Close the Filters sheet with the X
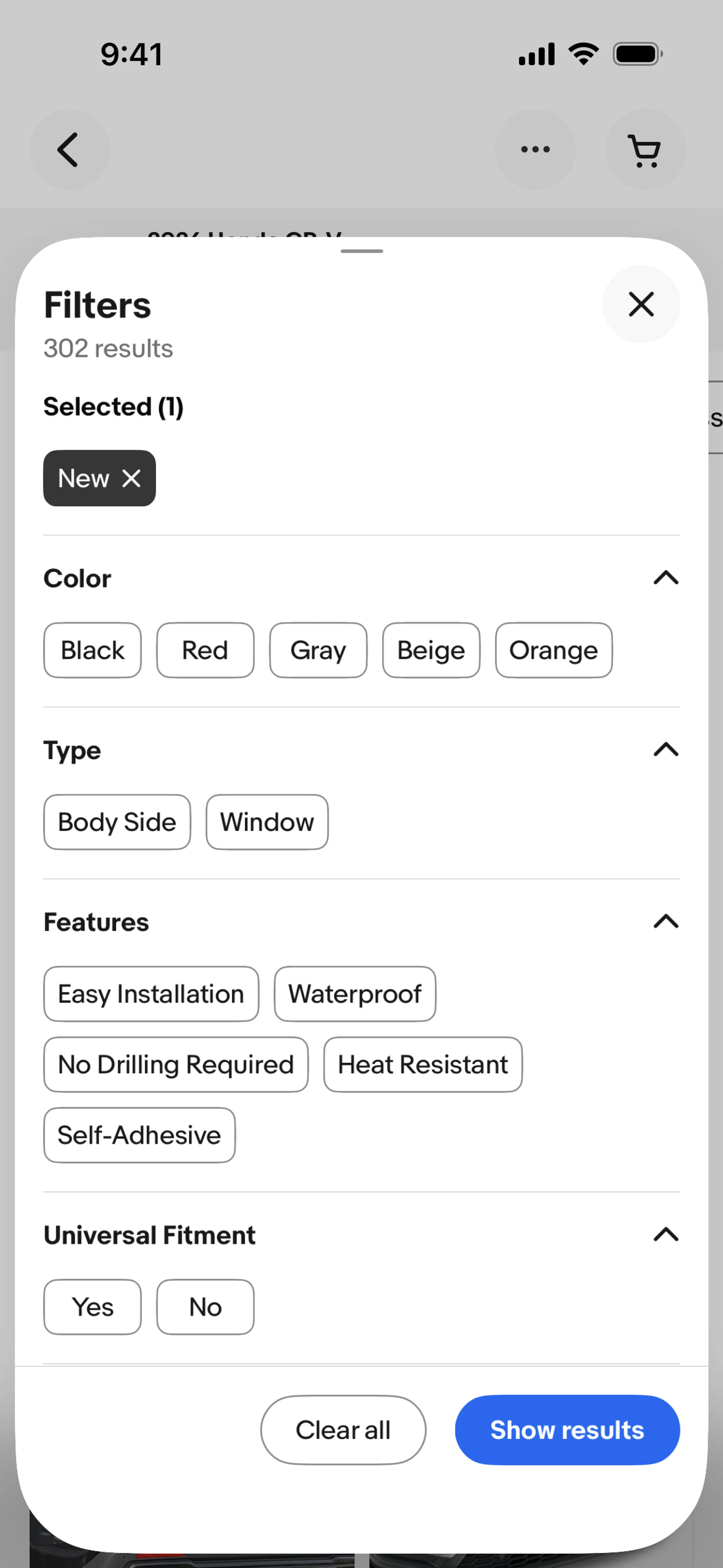723x1568 pixels. coord(641,304)
